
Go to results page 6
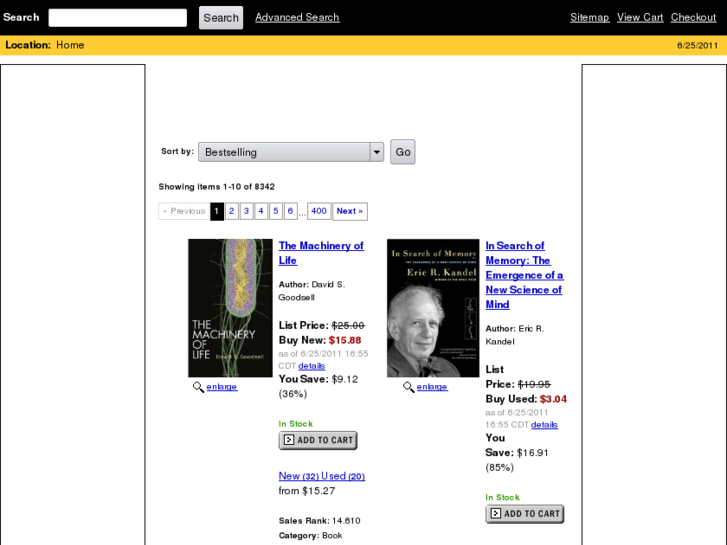click(x=290, y=211)
